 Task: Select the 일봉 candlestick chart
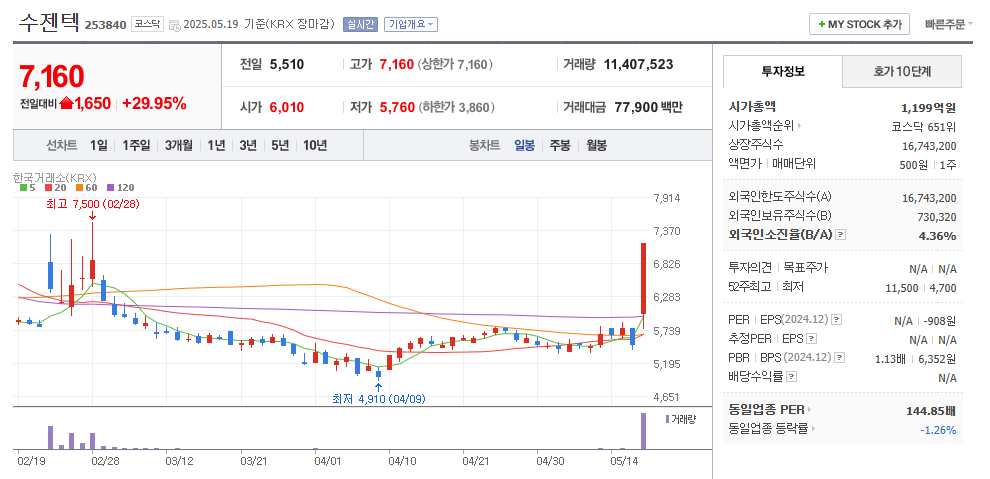tap(524, 145)
